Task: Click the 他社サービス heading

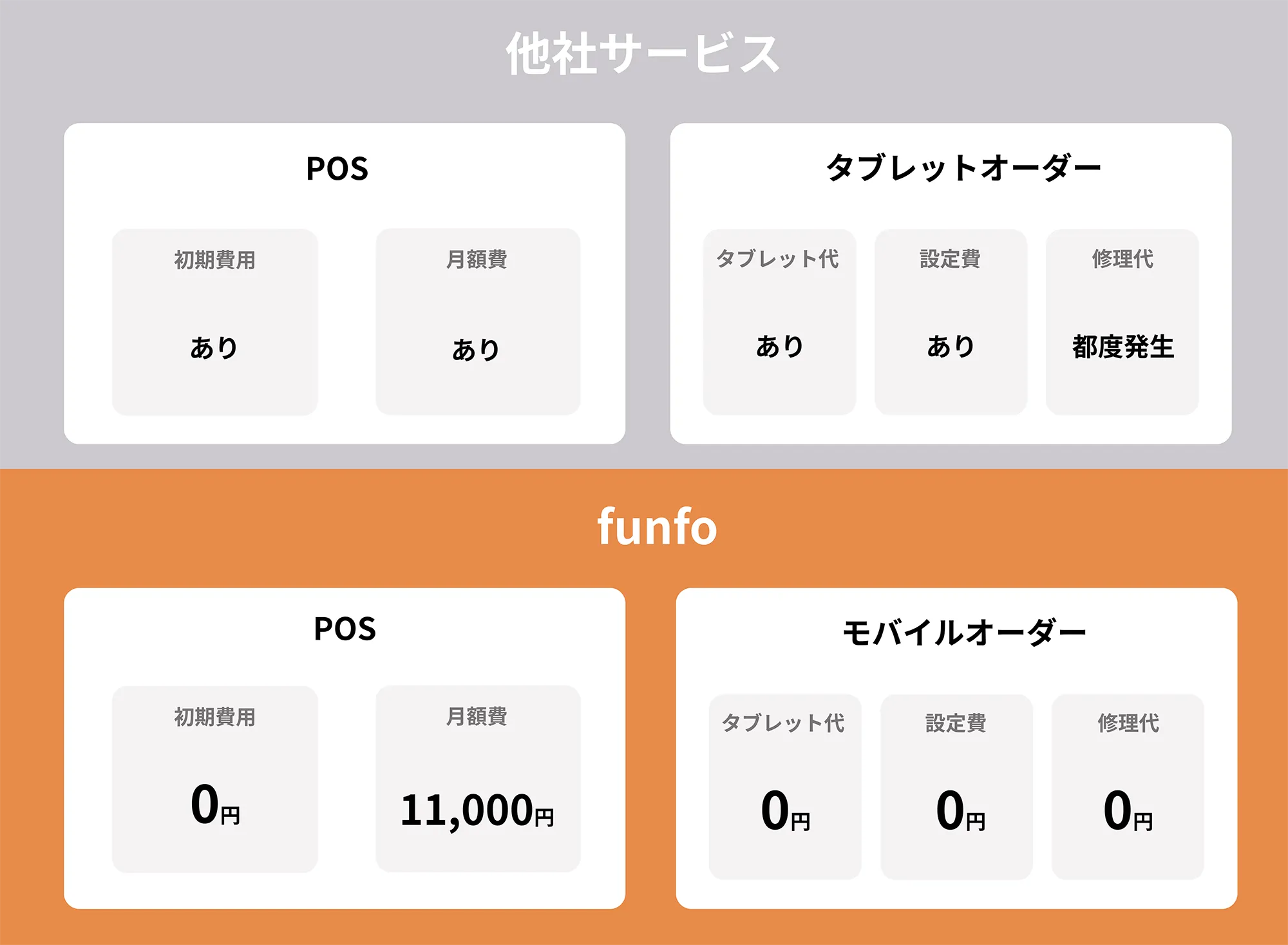Action: click(643, 54)
